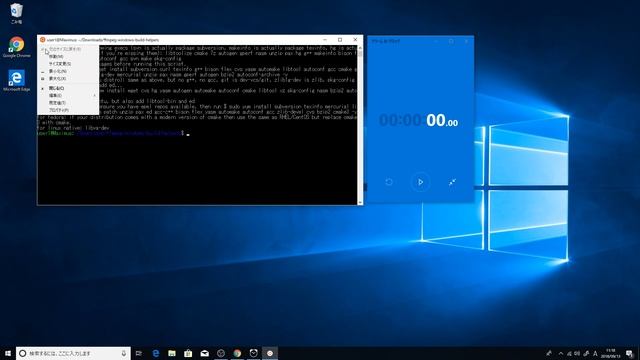
Task: Click the People icon in the taskbar
Action: pos(549,353)
